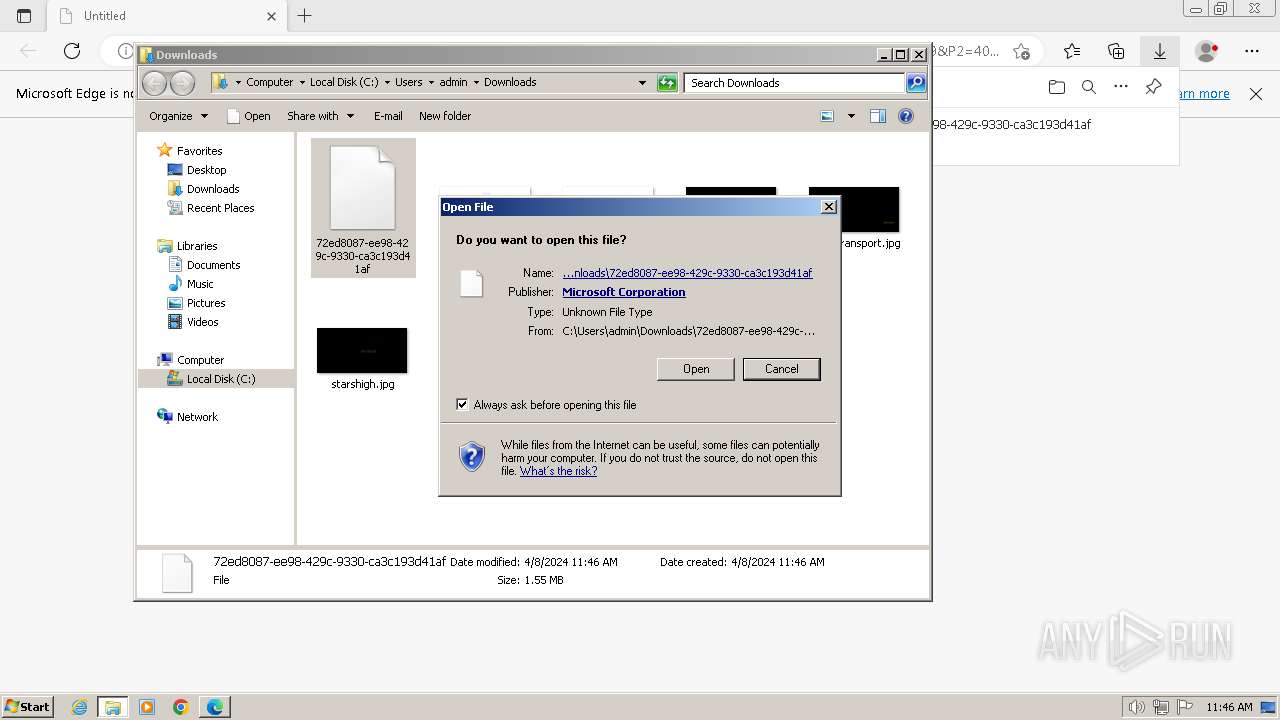Image resolution: width=1280 pixels, height=720 pixels.
Task: Click Cancel in the Open File dialog
Action: pyautogui.click(x=781, y=369)
